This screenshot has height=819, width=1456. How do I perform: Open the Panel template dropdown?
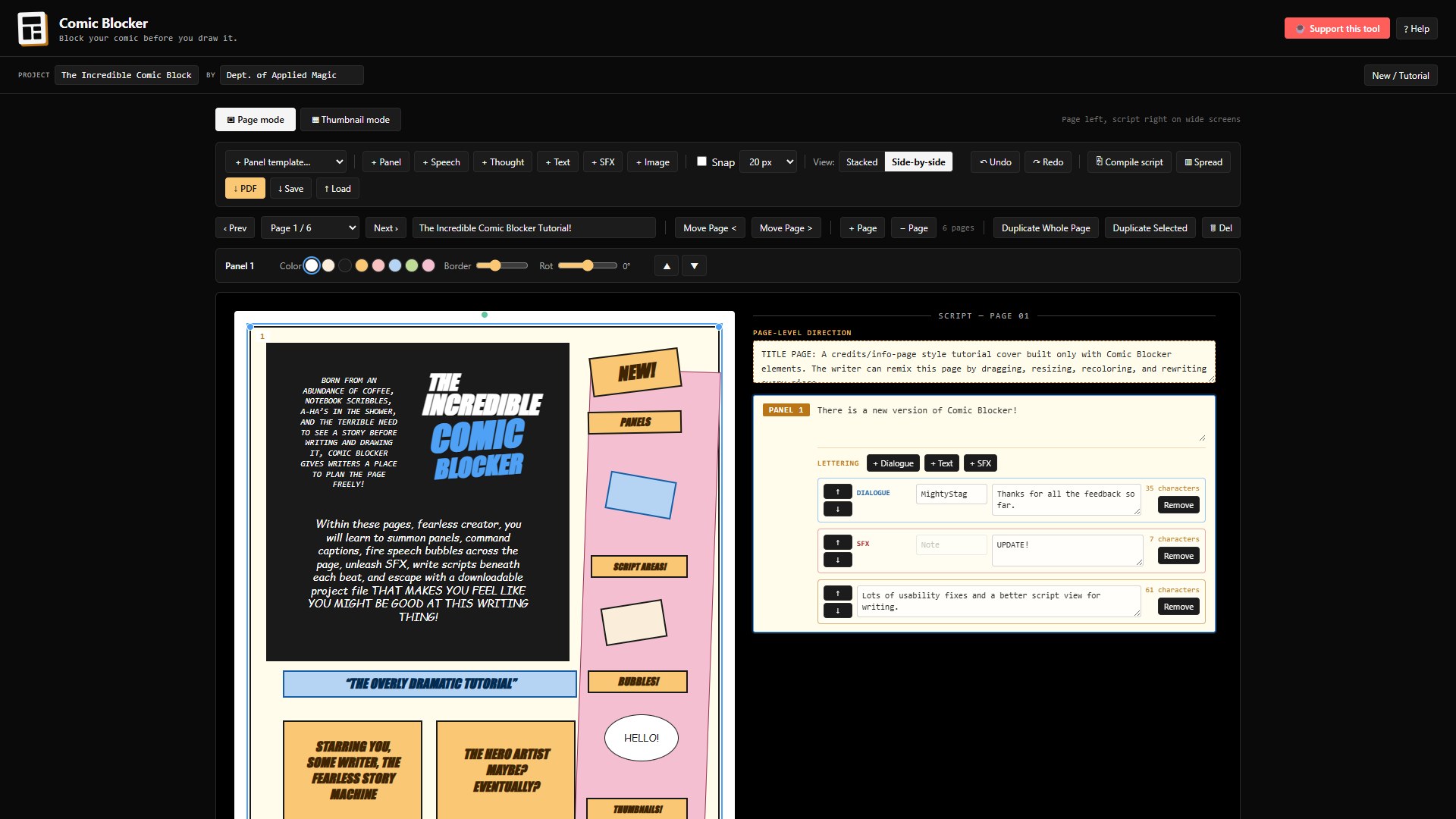pos(286,162)
